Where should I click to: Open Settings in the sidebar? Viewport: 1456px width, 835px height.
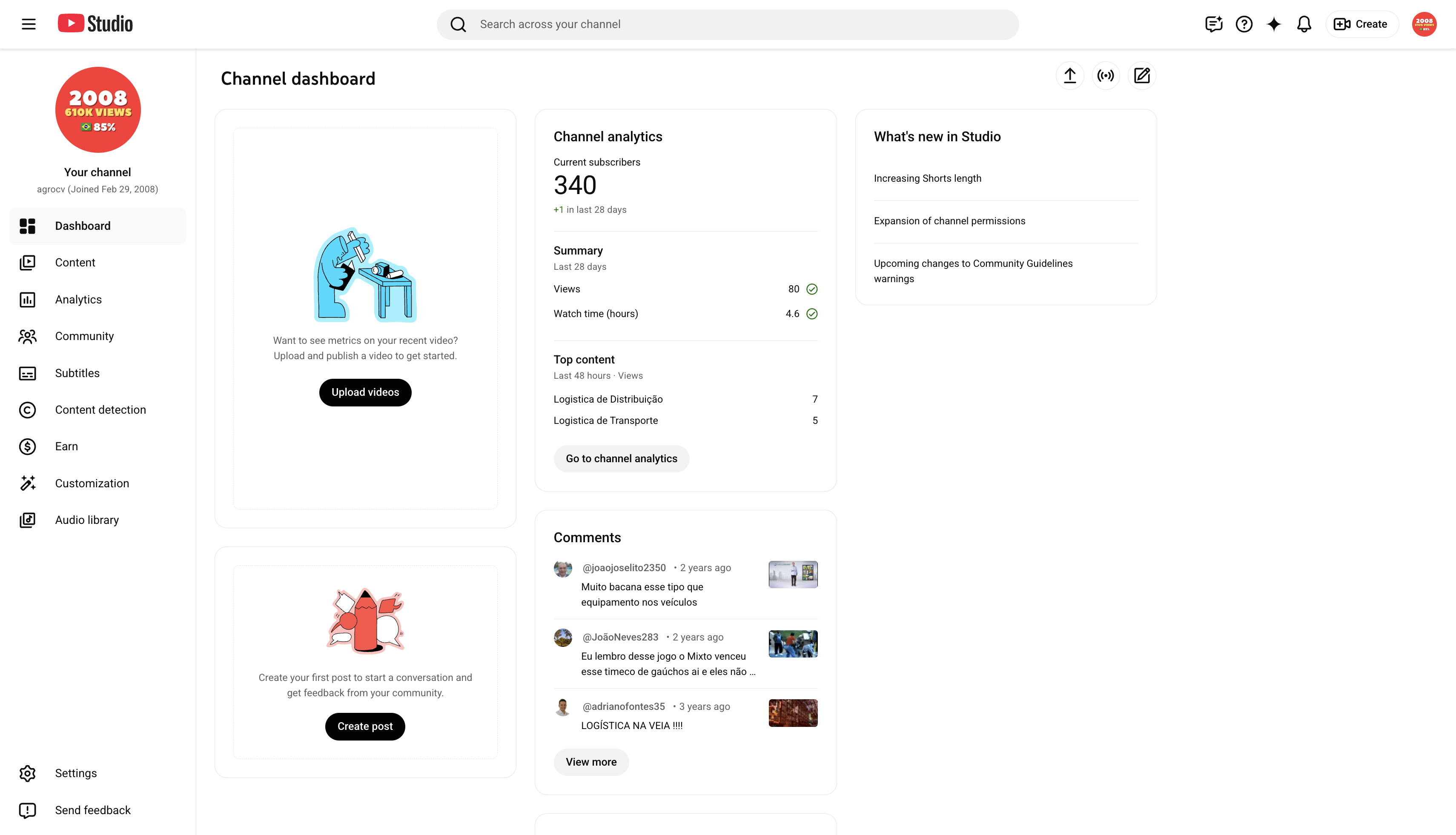tap(97, 774)
